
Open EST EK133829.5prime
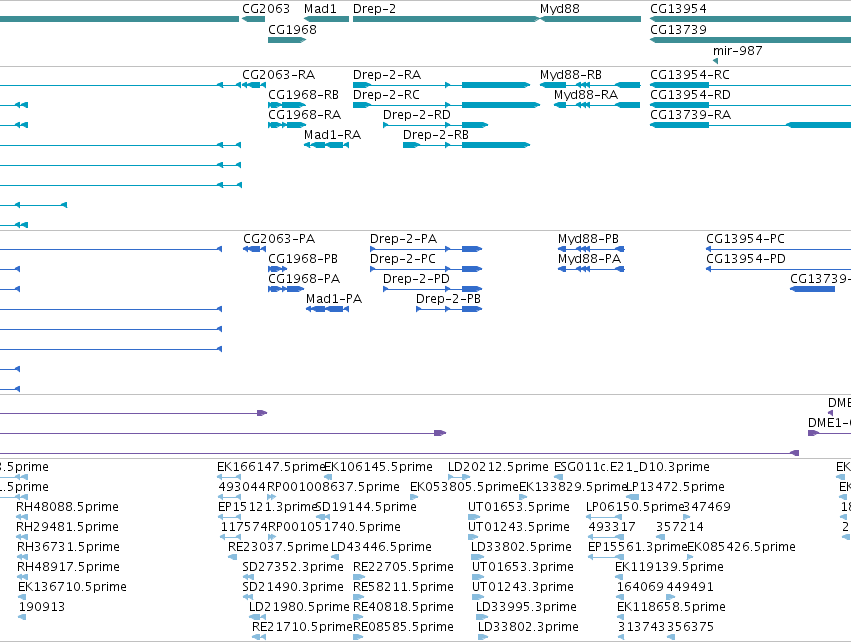pyautogui.click(x=573, y=487)
